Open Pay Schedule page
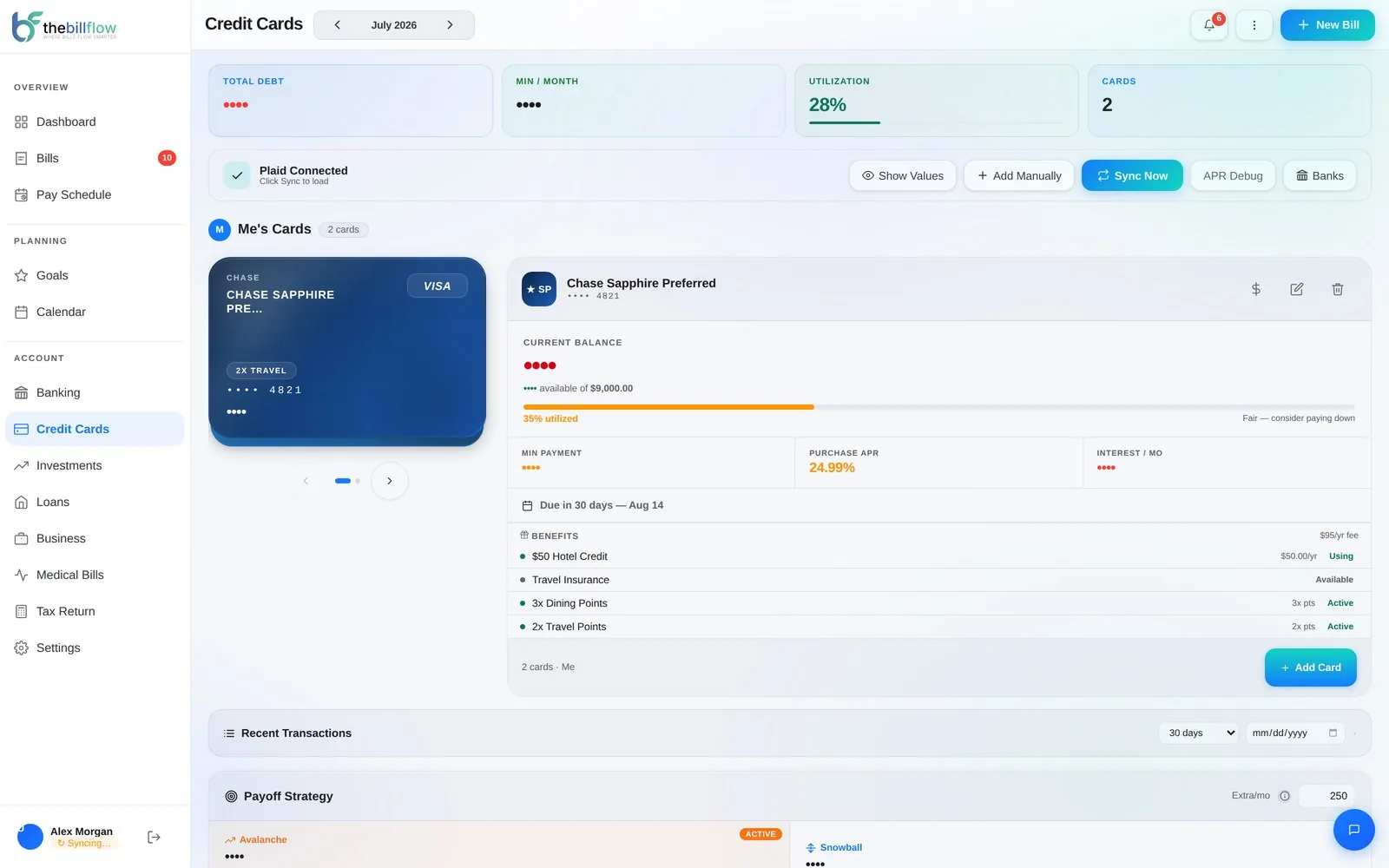Screen dimensions: 1389x868 [95, 194]
